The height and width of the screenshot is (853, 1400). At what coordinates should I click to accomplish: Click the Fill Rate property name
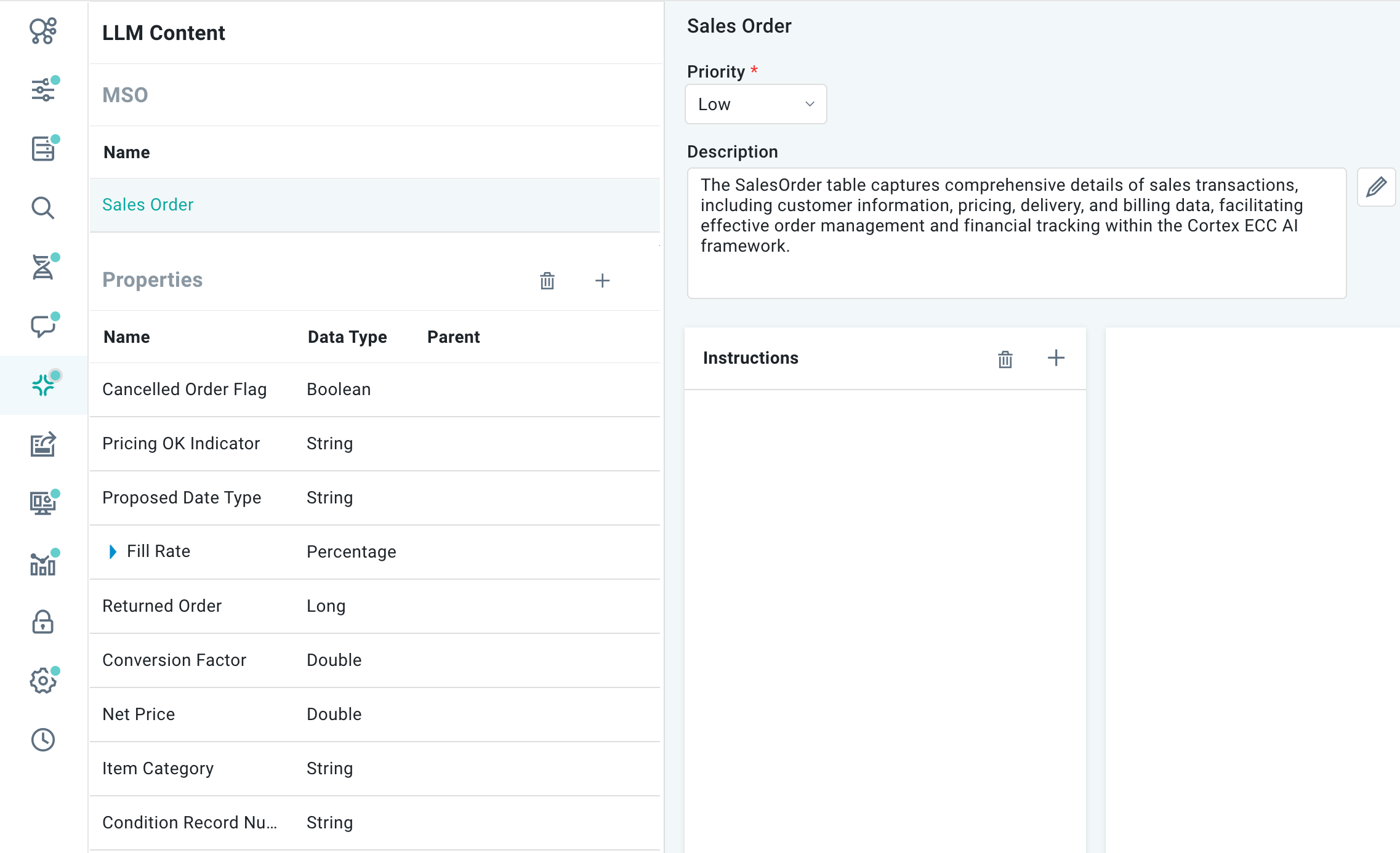pos(158,551)
